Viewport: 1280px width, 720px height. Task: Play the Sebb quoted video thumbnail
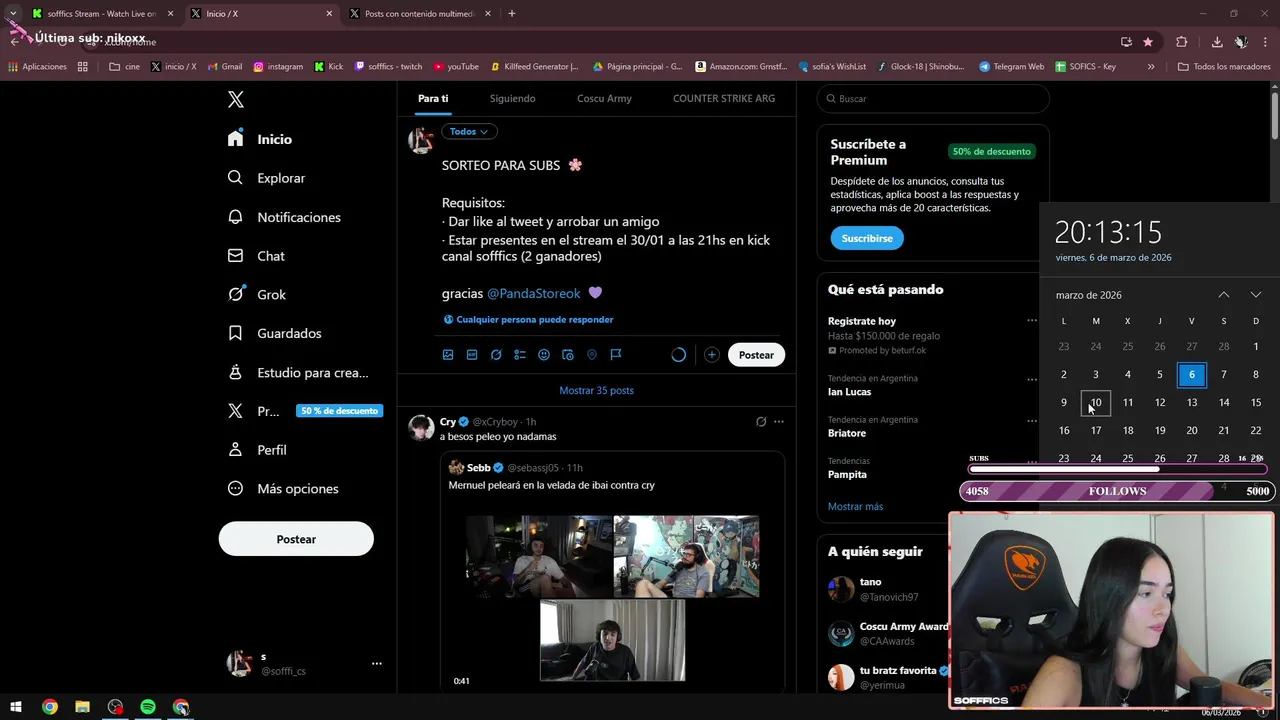coord(612,598)
